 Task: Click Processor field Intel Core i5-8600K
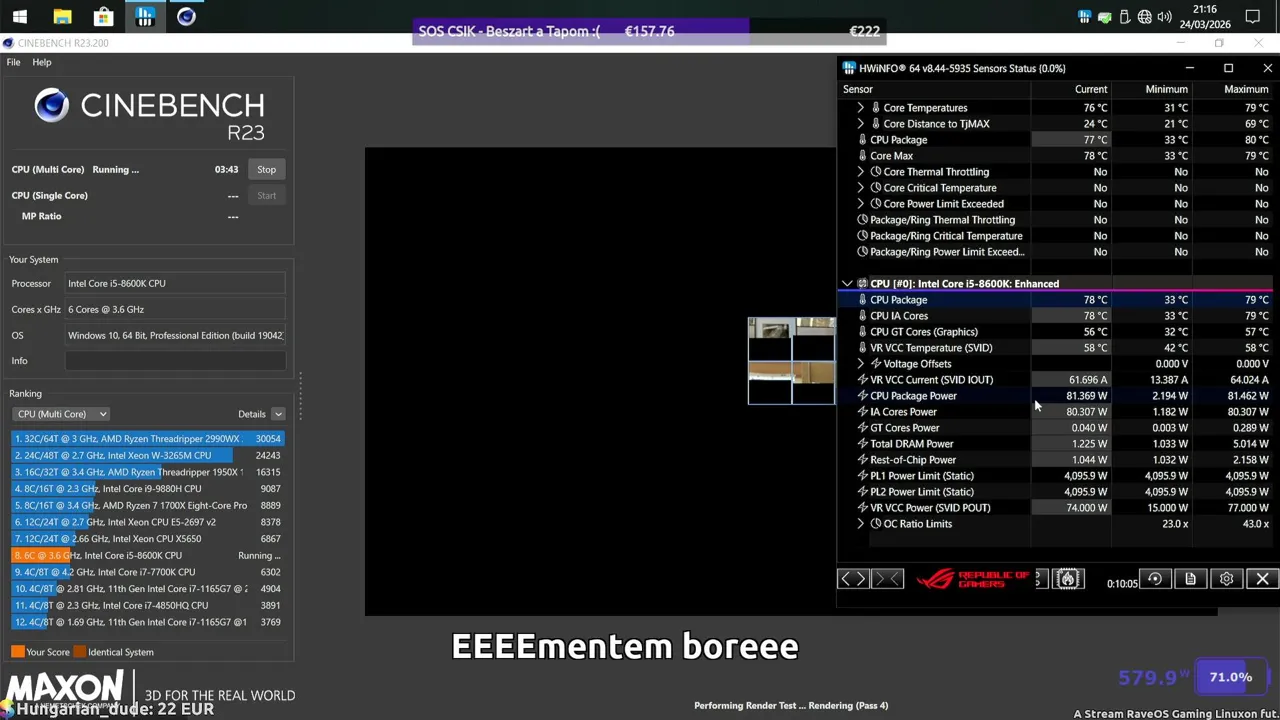[175, 284]
